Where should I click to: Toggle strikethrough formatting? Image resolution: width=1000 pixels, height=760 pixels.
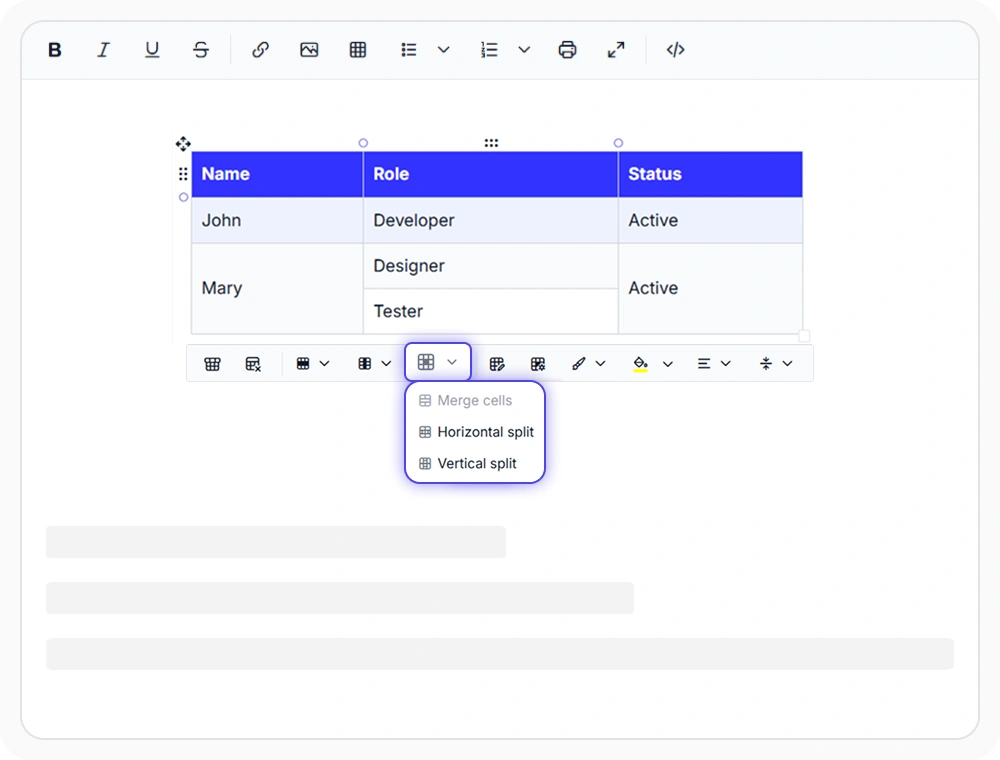point(201,50)
